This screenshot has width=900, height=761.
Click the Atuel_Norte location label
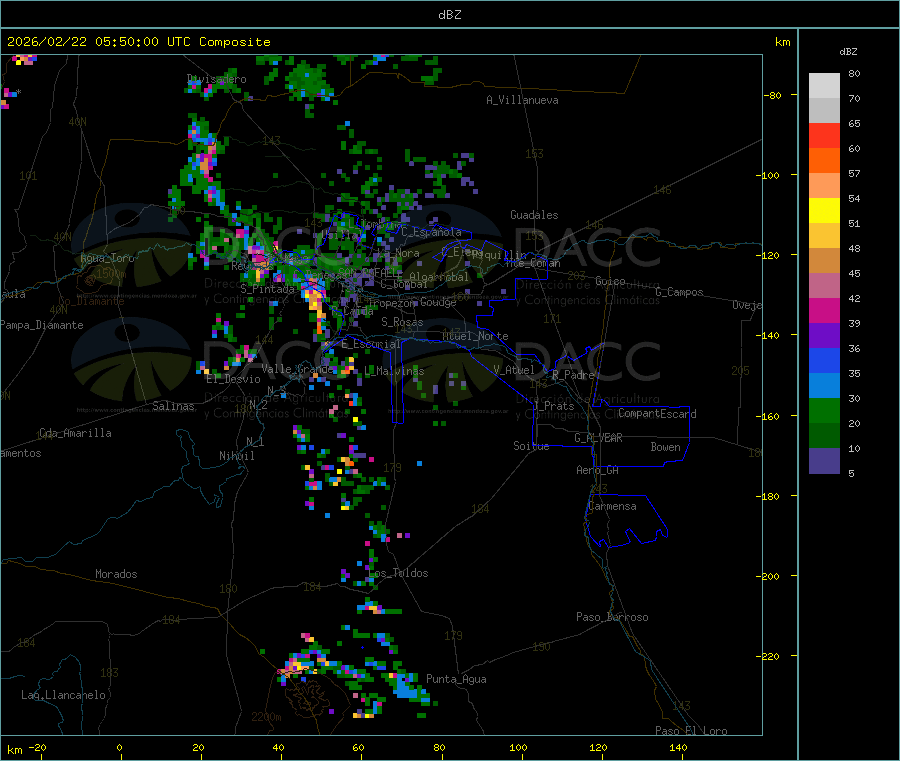click(x=475, y=336)
